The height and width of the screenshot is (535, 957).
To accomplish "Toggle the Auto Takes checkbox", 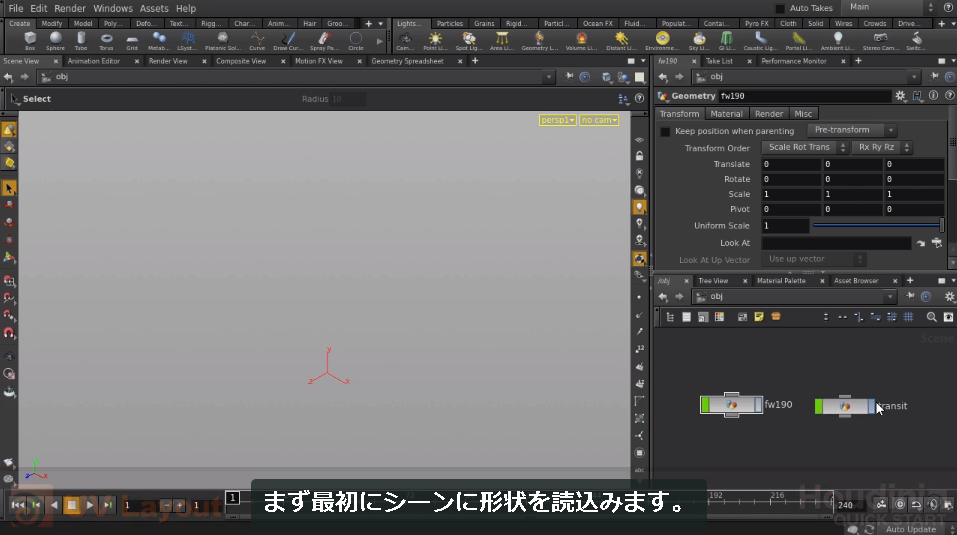I will pyautogui.click(x=779, y=9).
